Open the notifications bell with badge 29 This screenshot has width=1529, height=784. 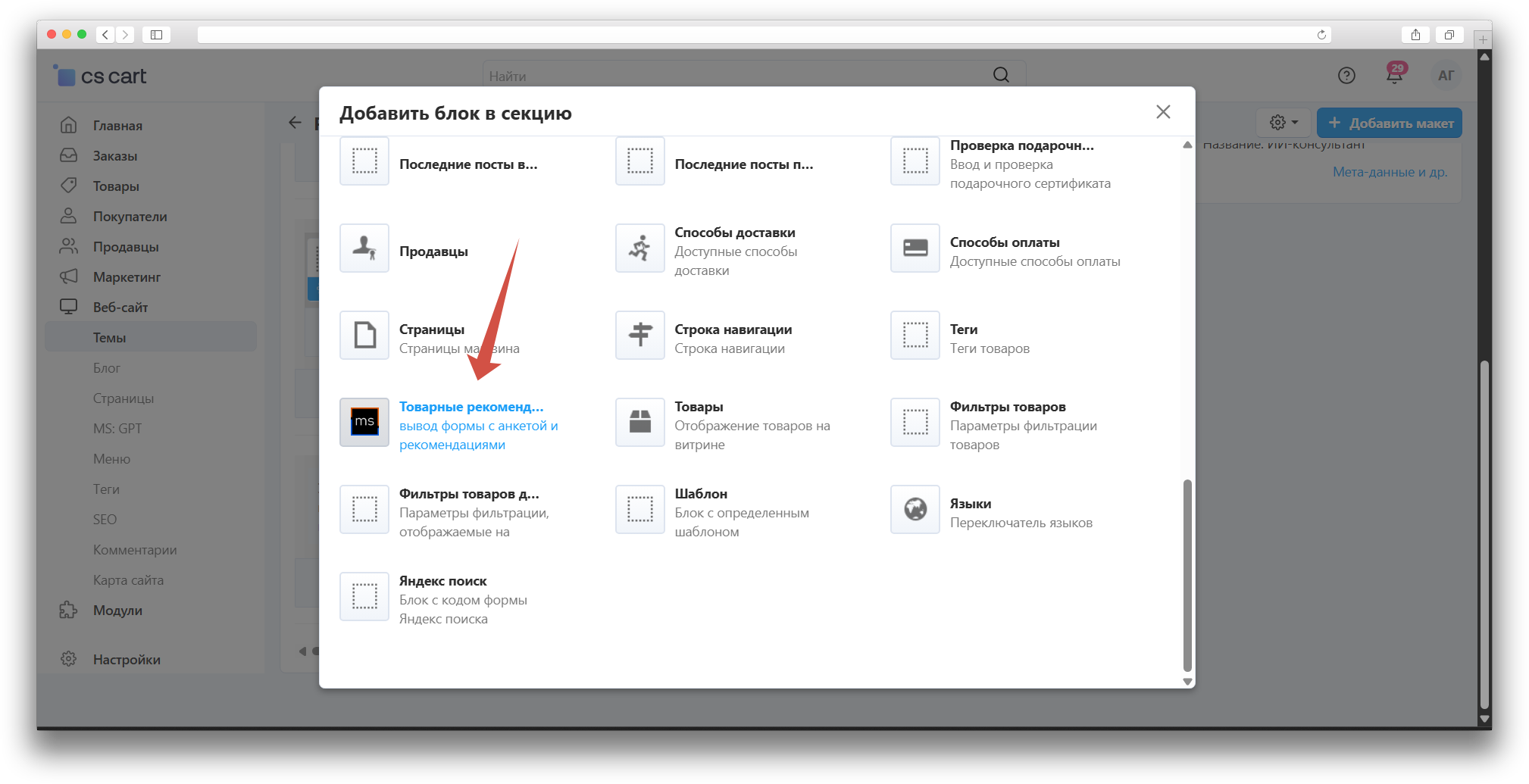pos(1394,74)
